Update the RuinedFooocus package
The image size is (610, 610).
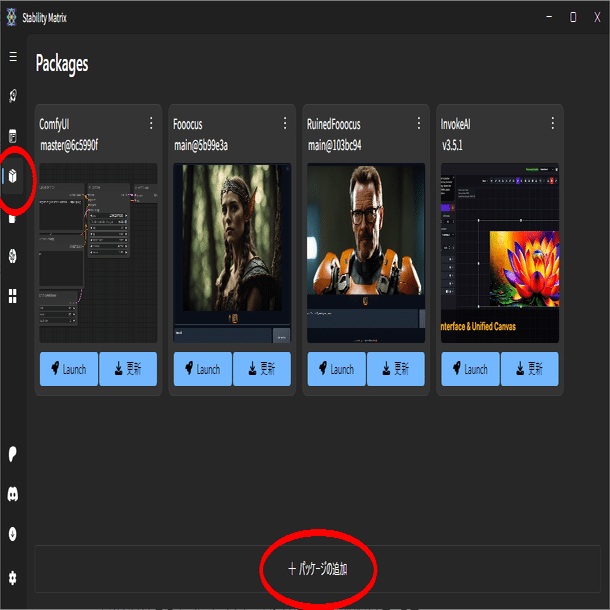[x=396, y=369]
